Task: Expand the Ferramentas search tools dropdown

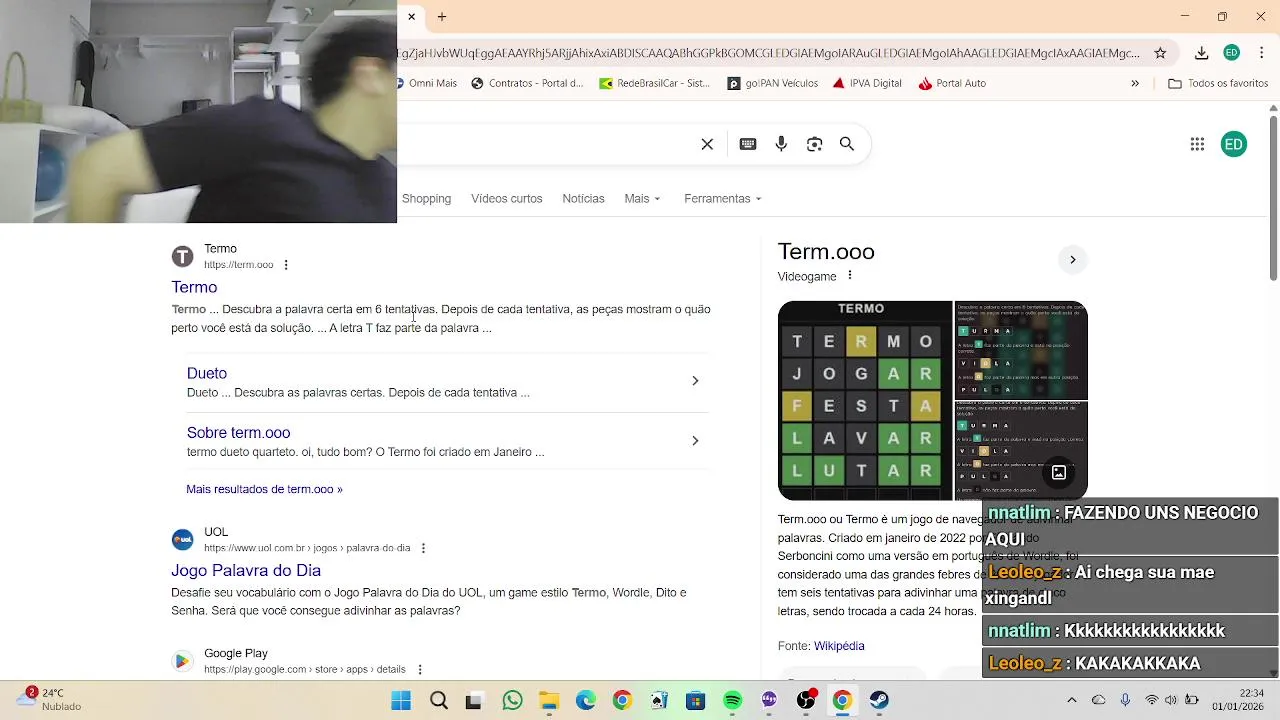Action: (x=723, y=198)
